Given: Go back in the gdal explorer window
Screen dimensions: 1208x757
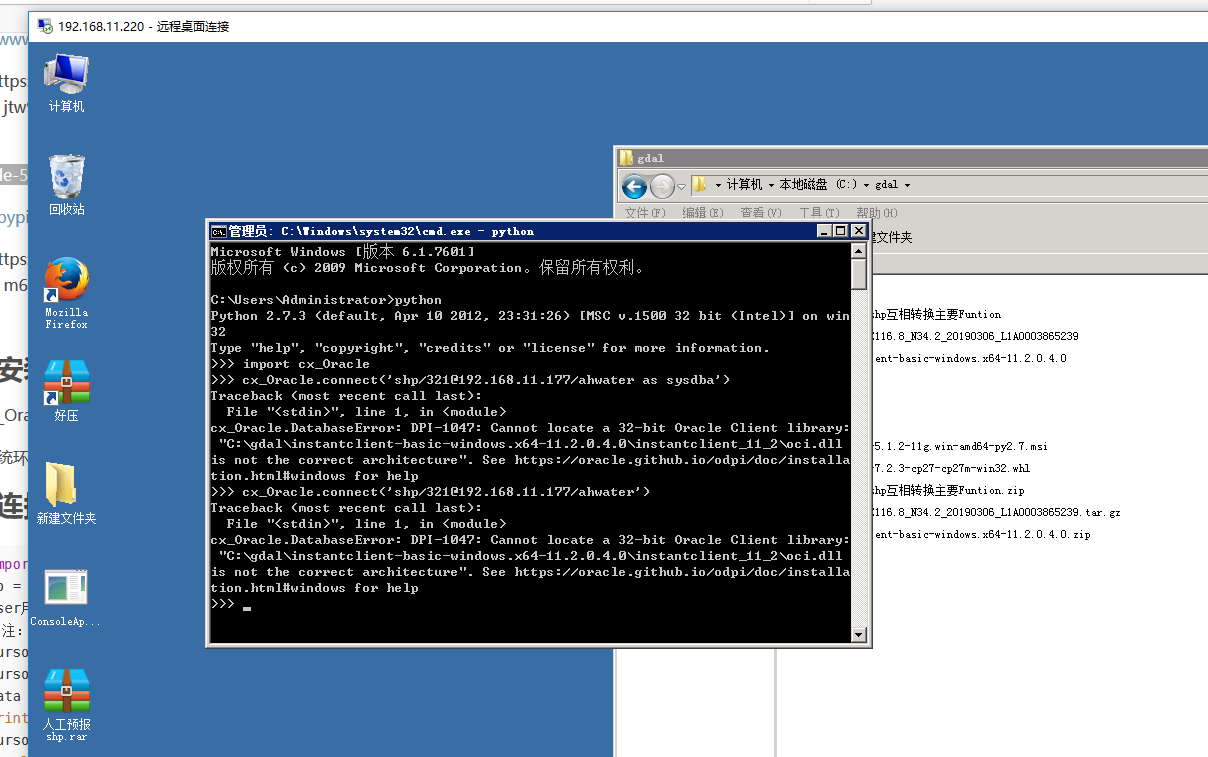Looking at the screenshot, I should pyautogui.click(x=634, y=186).
